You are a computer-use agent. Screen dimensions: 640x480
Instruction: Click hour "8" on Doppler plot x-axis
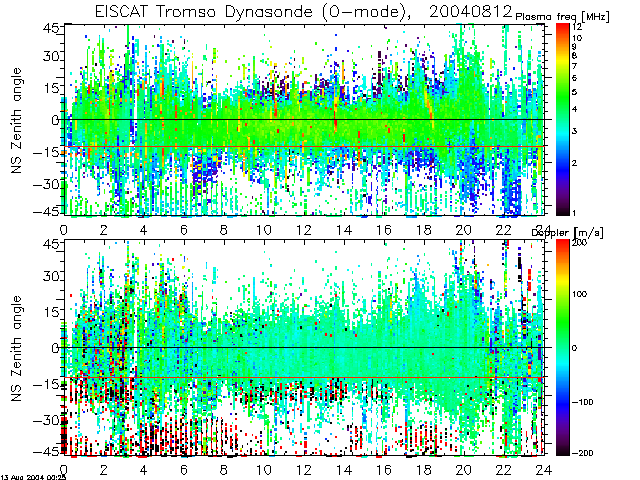(224, 470)
